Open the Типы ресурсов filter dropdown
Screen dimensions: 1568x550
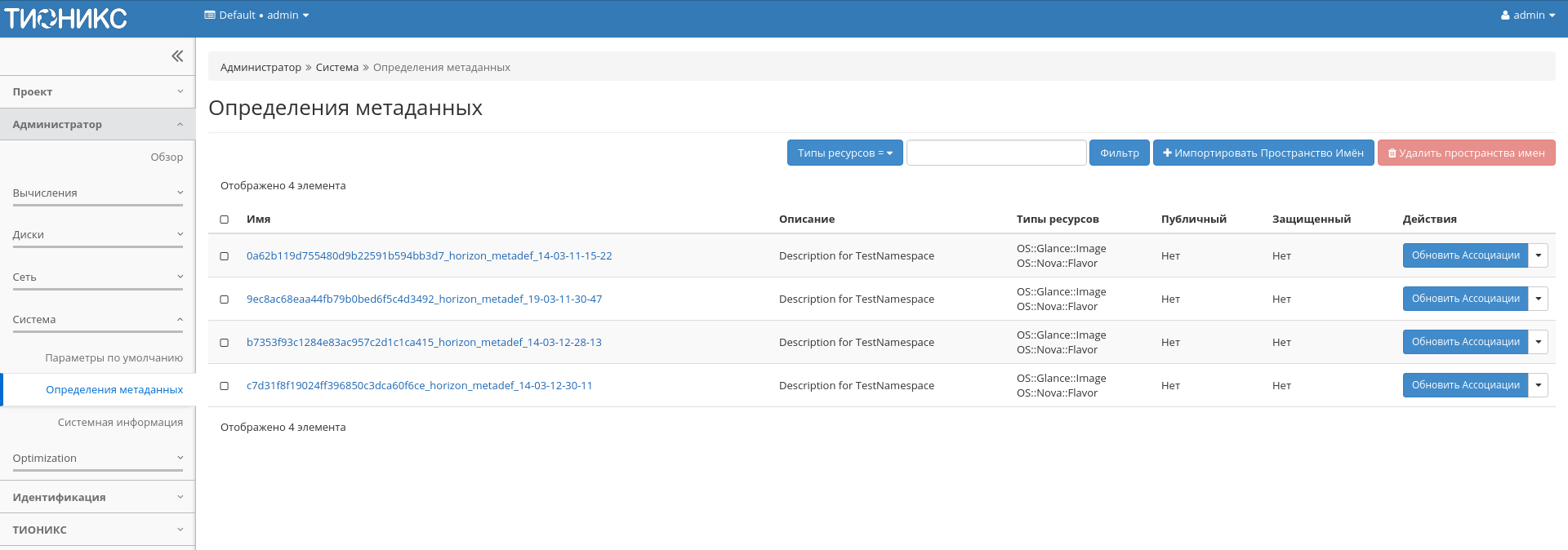(x=844, y=153)
